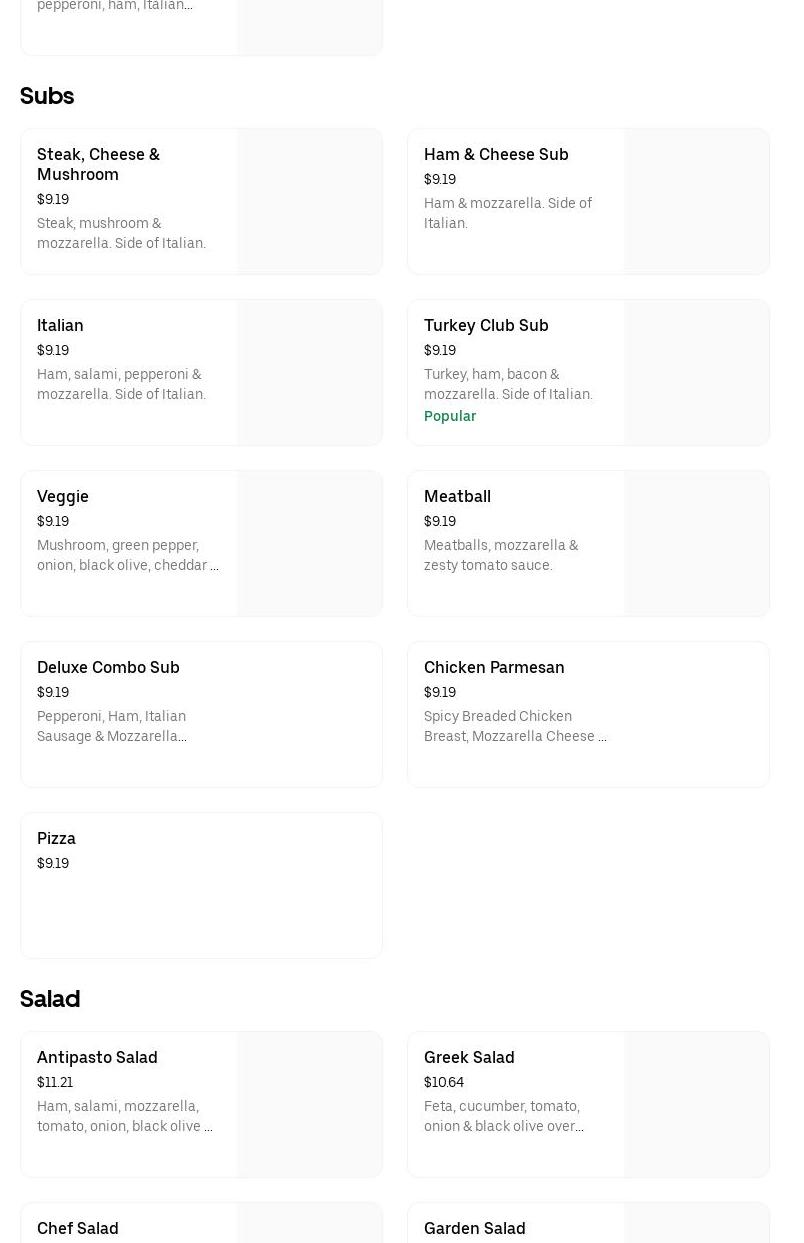Open the Turkey Club Sub item
This screenshot has height=1243, width=804.
pyautogui.click(x=486, y=325)
